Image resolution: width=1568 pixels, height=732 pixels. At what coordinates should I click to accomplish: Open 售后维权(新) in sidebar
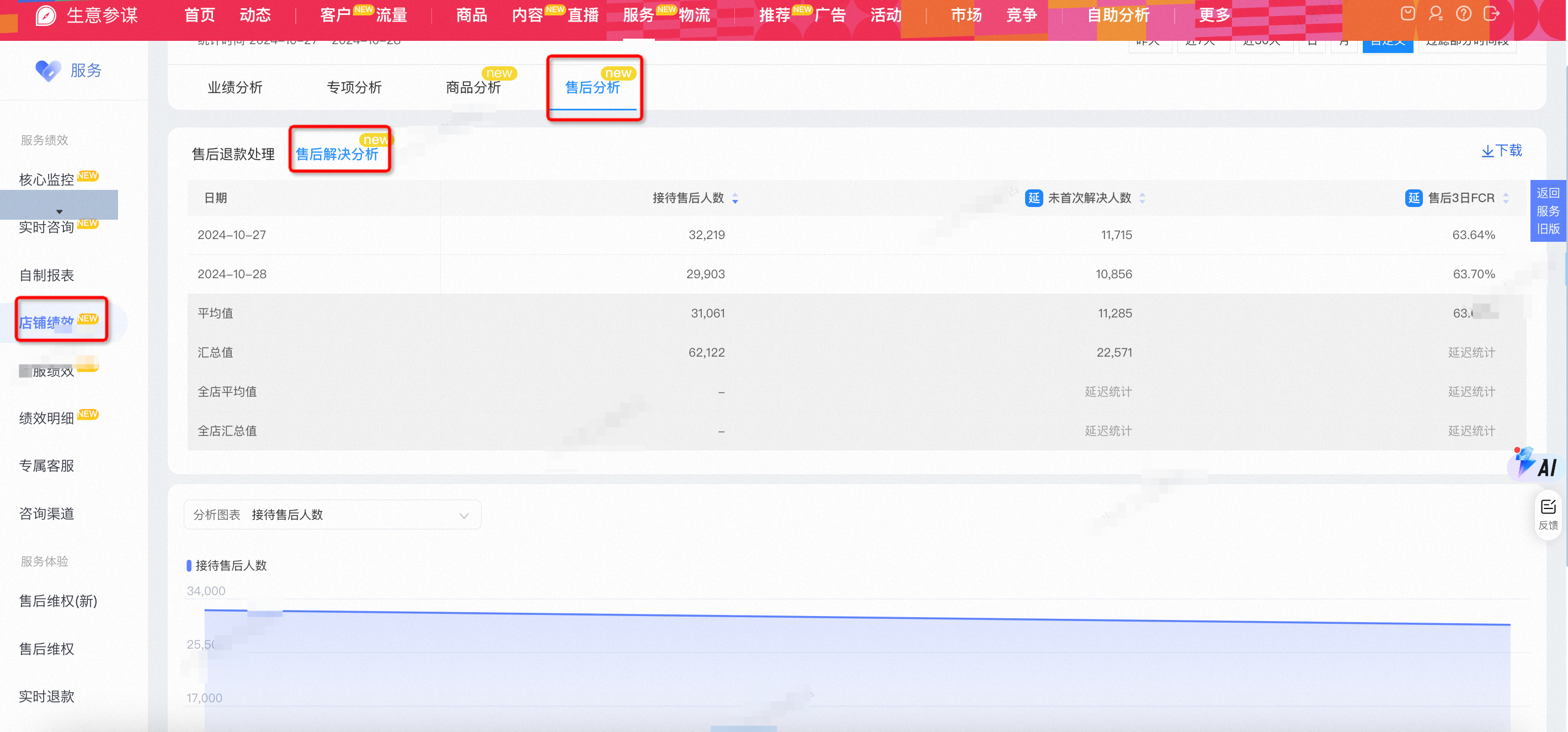58,601
